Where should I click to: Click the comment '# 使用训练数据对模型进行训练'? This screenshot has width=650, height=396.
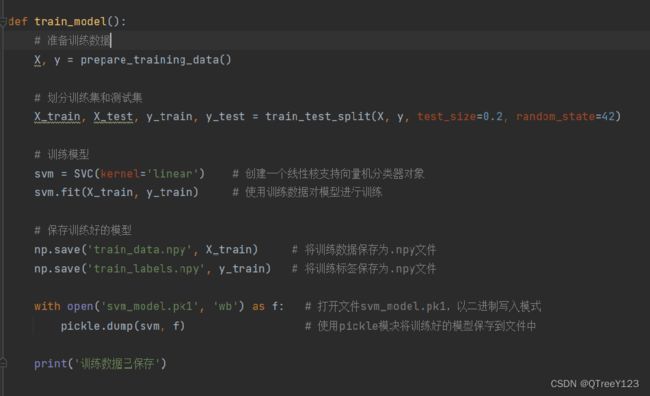tap(307, 192)
